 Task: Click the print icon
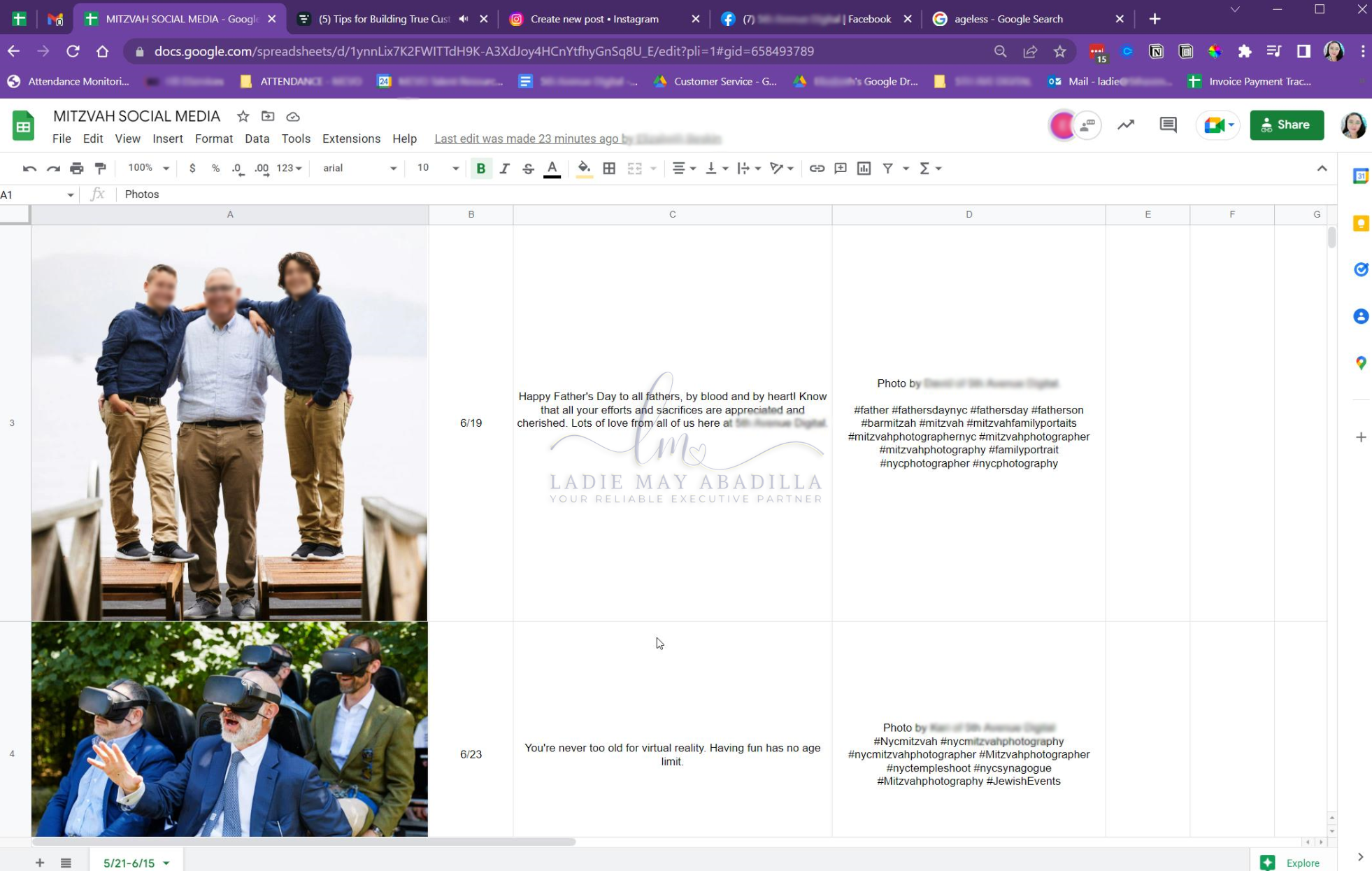tap(77, 168)
